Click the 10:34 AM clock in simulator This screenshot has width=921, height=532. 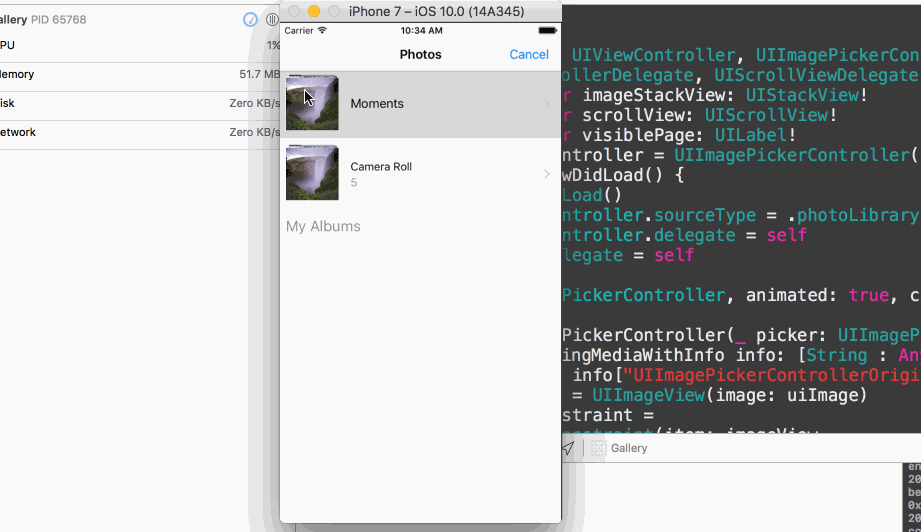click(x=421, y=31)
